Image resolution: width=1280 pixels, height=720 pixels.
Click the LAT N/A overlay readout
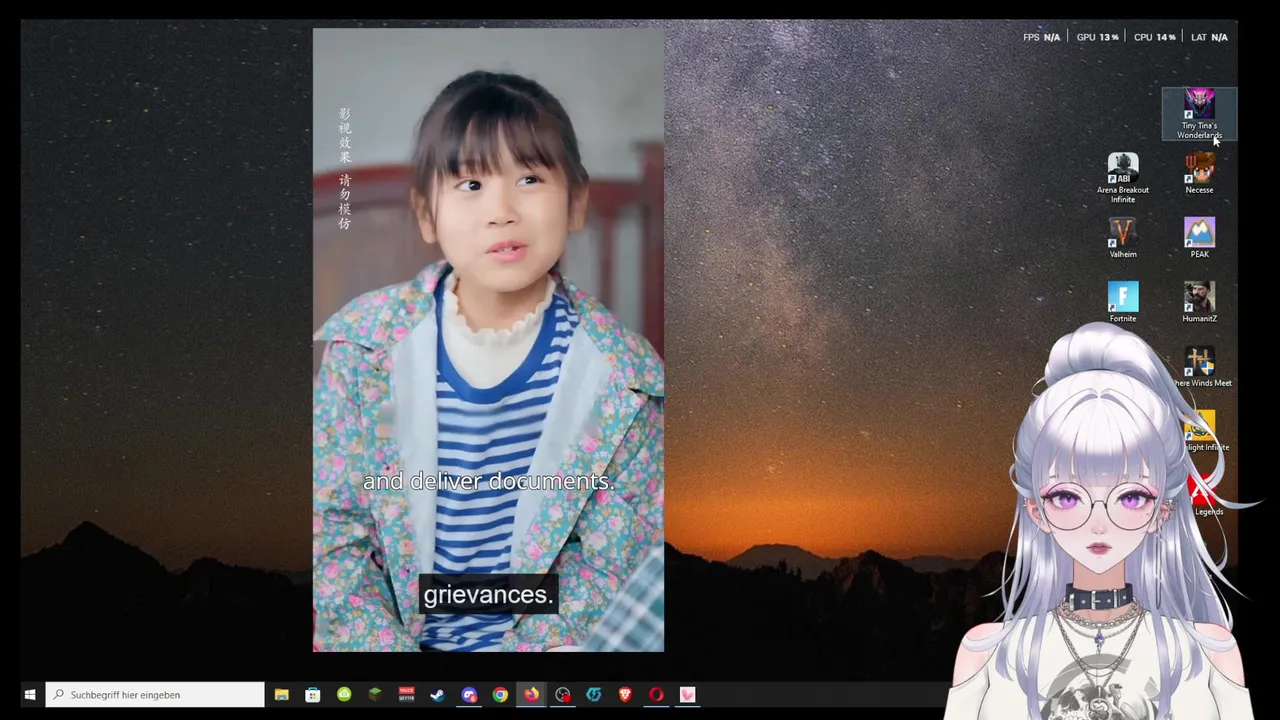1209,37
